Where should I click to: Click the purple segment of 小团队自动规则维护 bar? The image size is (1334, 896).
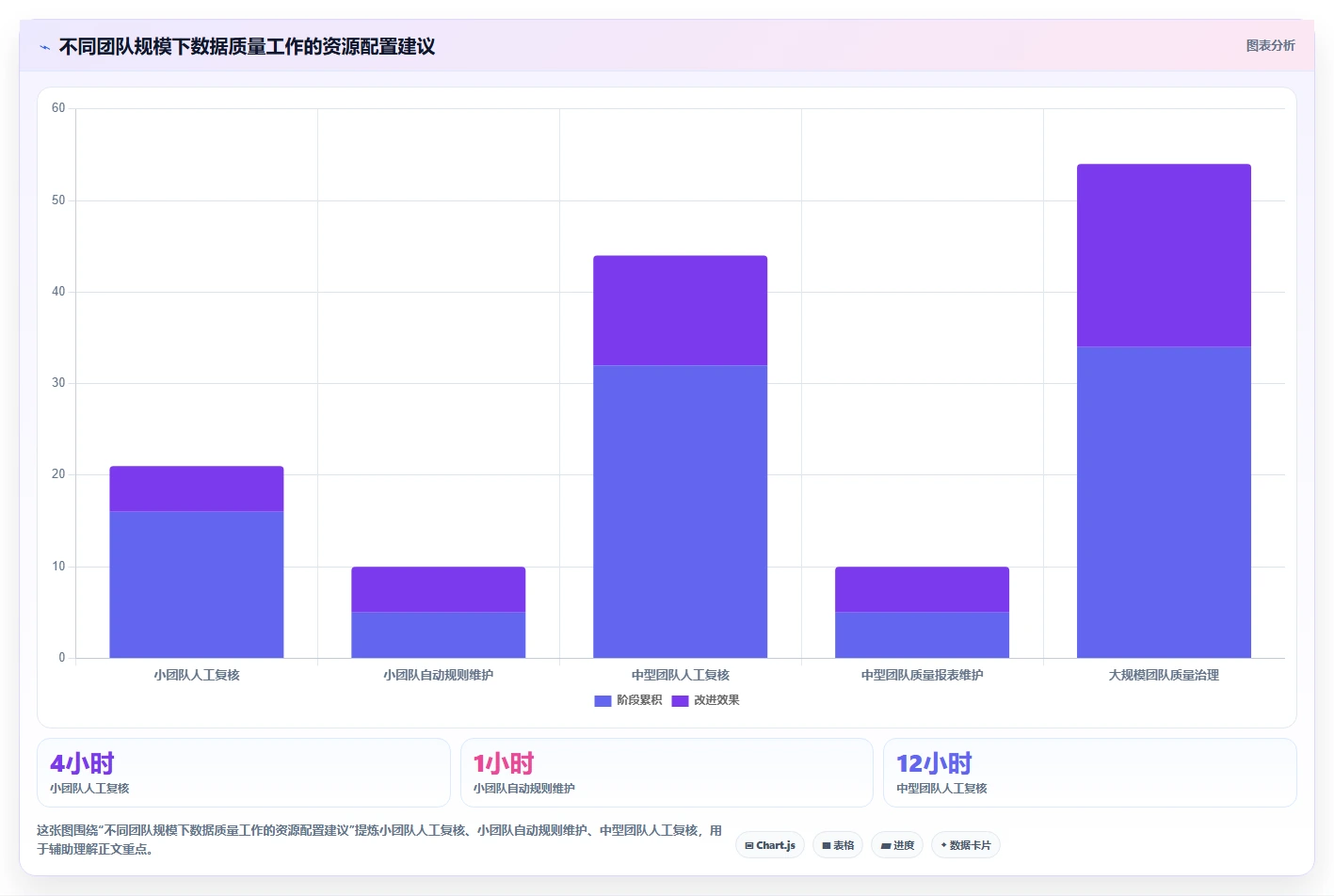[439, 589]
